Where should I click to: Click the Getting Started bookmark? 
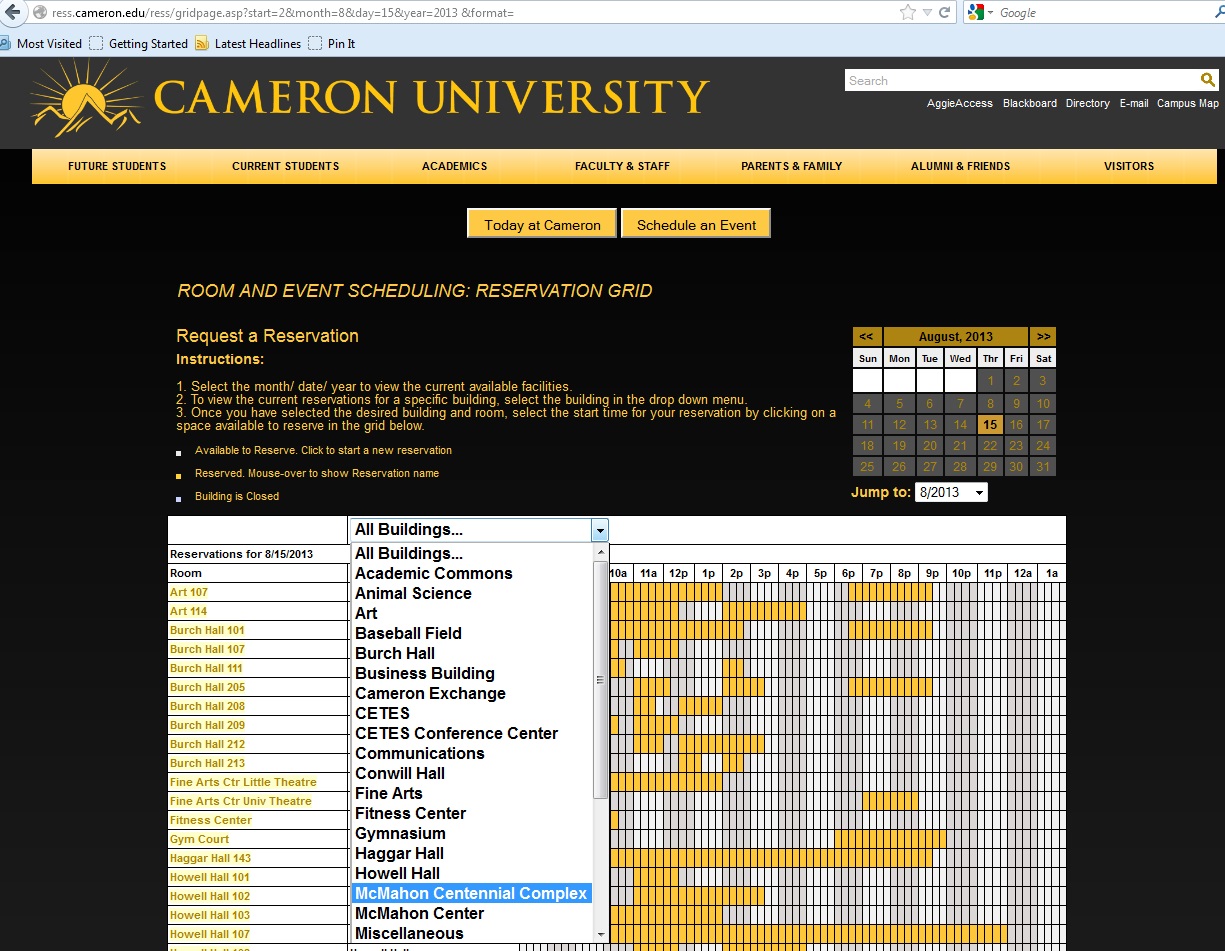point(139,43)
